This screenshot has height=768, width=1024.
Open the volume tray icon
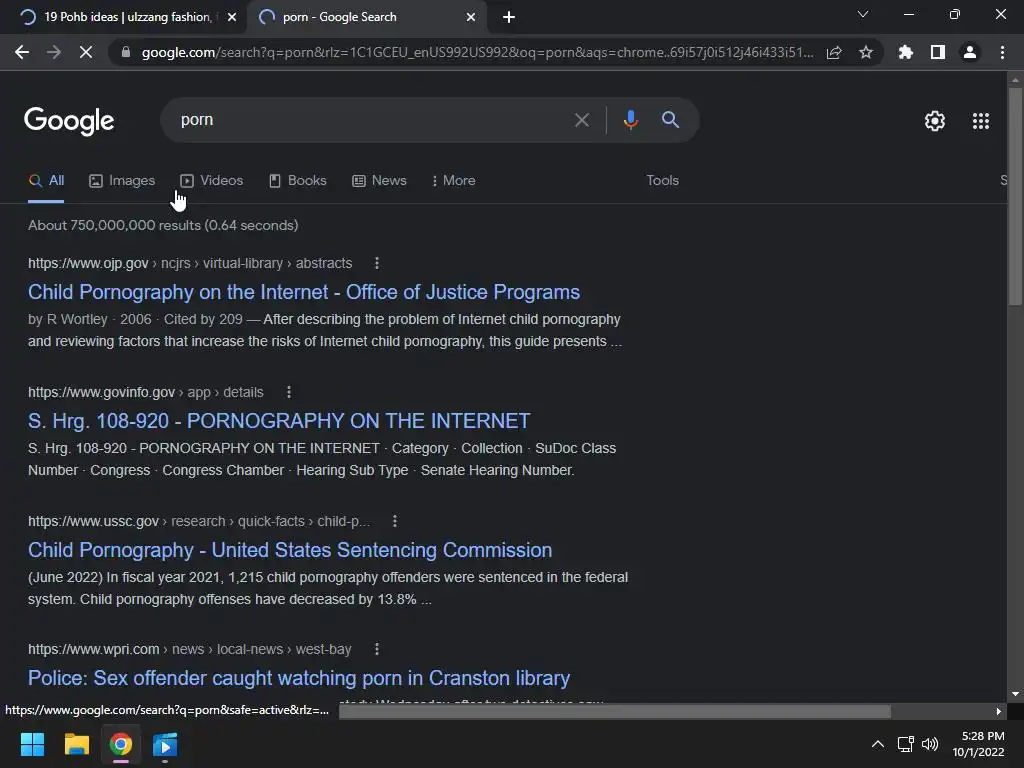pos(930,744)
